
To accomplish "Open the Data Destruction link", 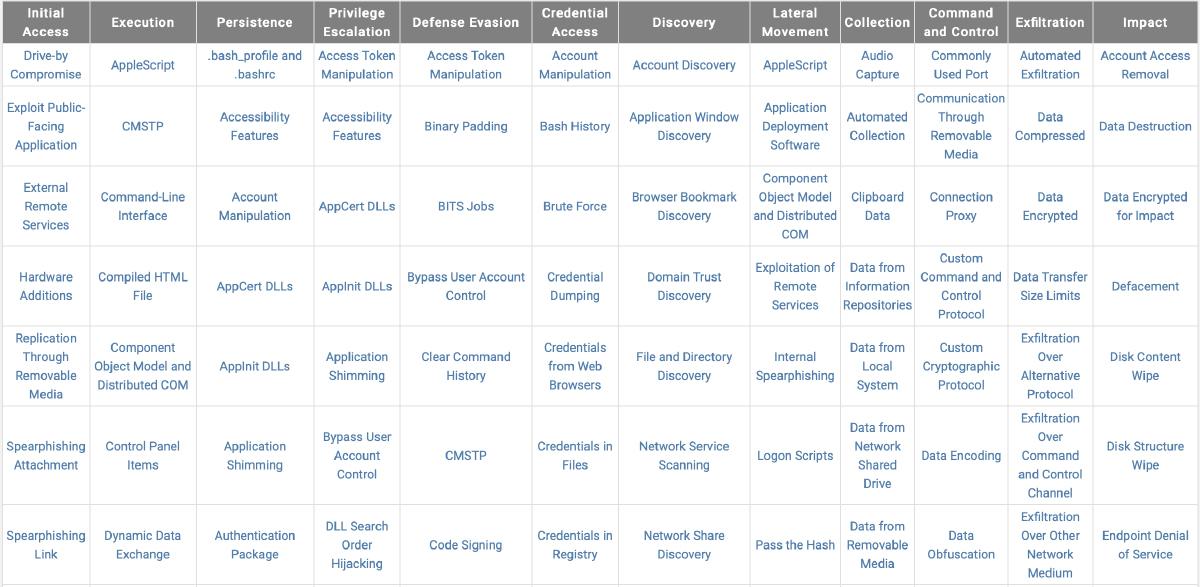I will [1145, 126].
